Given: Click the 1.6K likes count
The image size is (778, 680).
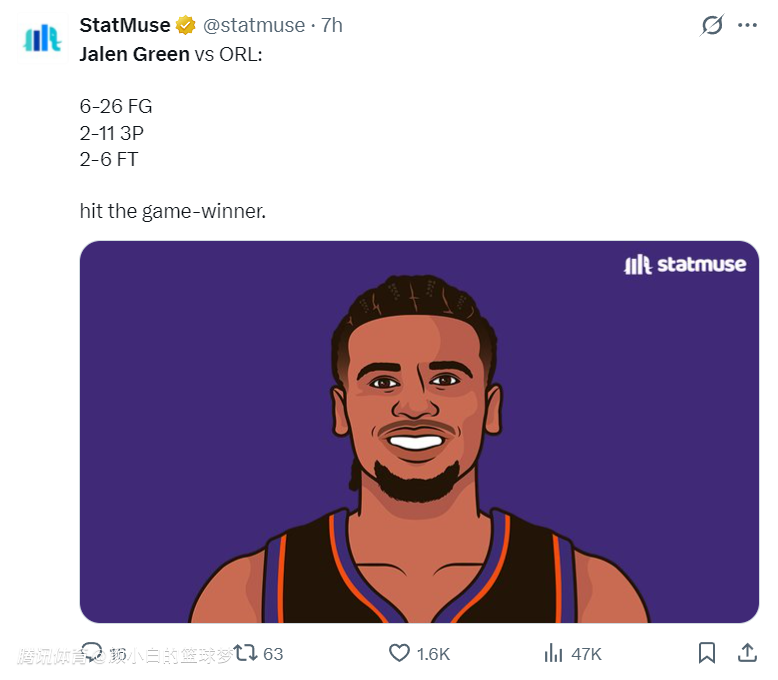Looking at the screenshot, I should (433, 654).
